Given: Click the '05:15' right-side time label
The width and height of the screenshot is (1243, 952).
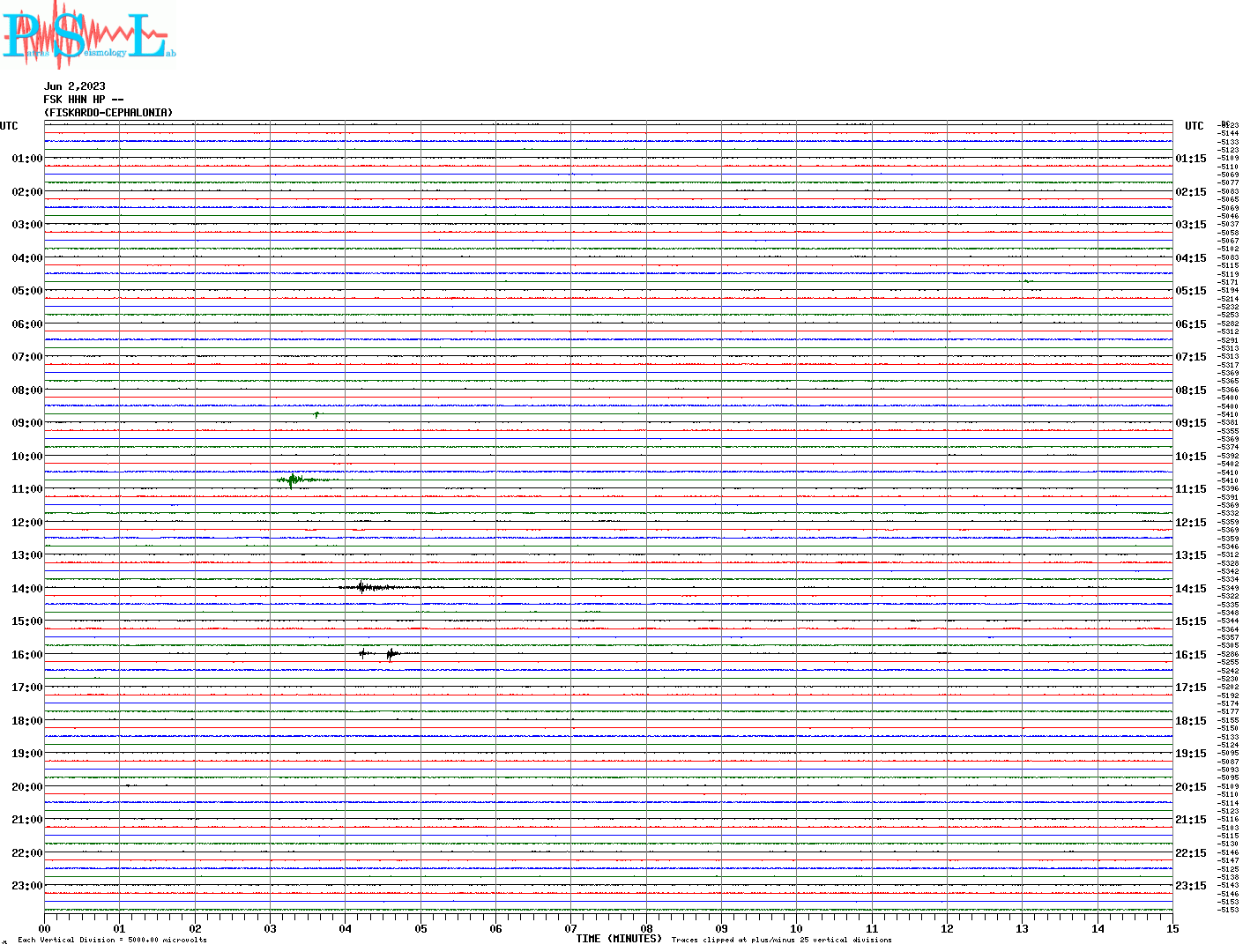Looking at the screenshot, I should [1191, 291].
